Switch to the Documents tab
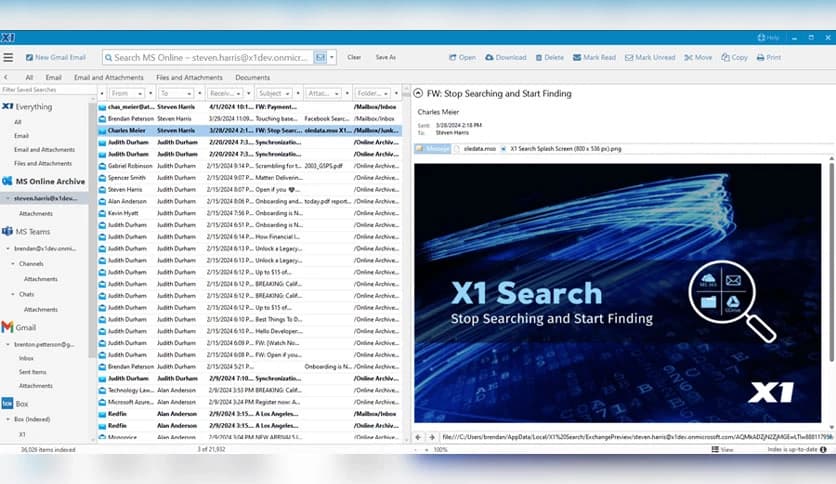The height and width of the screenshot is (484, 836). point(253,77)
